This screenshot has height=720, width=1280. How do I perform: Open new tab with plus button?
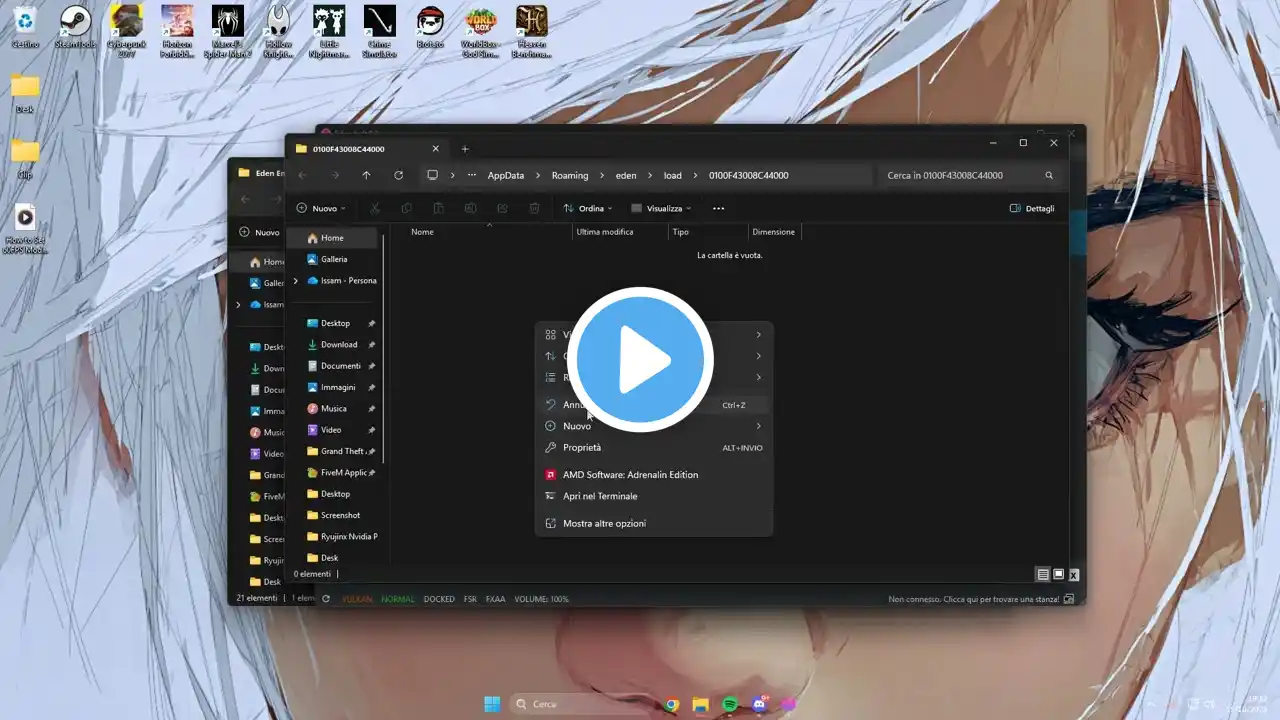pyautogui.click(x=465, y=149)
